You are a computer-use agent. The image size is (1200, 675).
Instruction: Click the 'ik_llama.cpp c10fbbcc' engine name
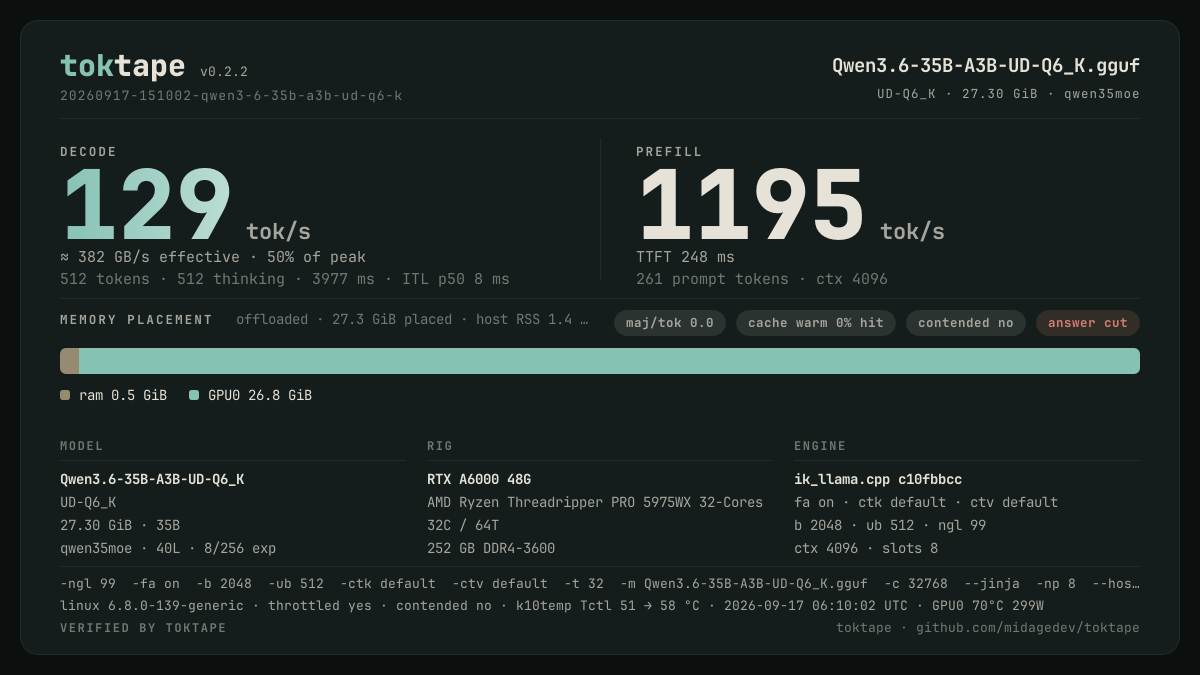(878, 479)
